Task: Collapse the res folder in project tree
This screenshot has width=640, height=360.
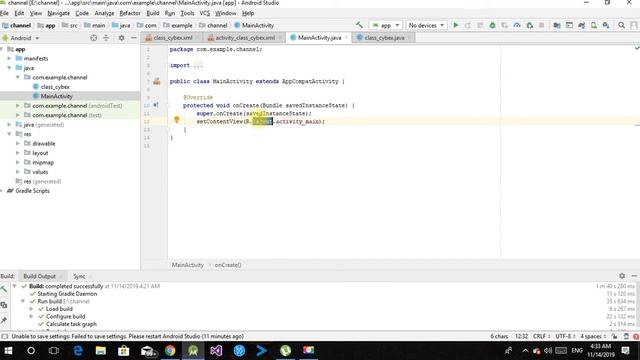Action: [x=9, y=134]
